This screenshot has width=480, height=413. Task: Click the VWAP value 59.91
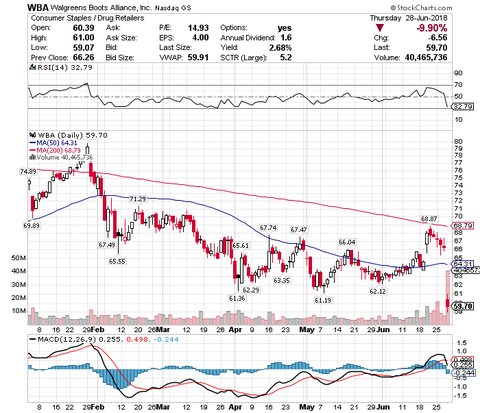coord(198,57)
